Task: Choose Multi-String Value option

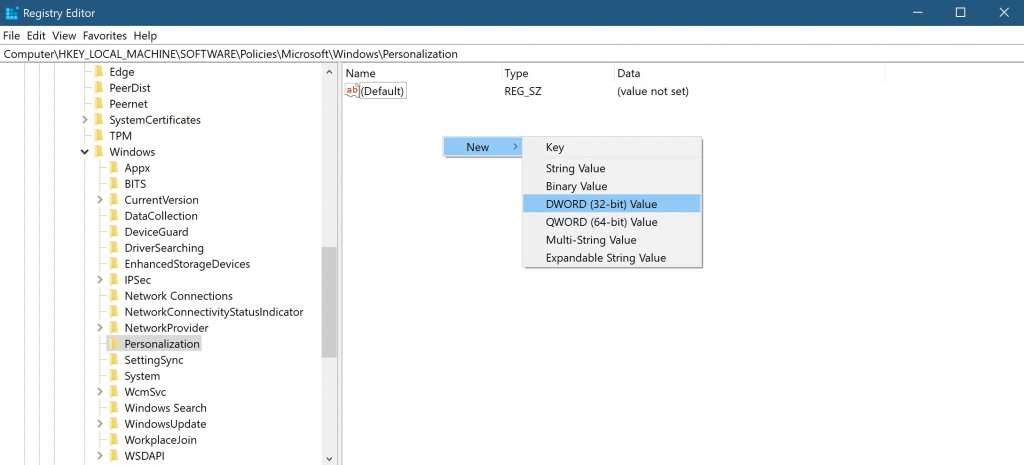Action: pyautogui.click(x=612, y=240)
